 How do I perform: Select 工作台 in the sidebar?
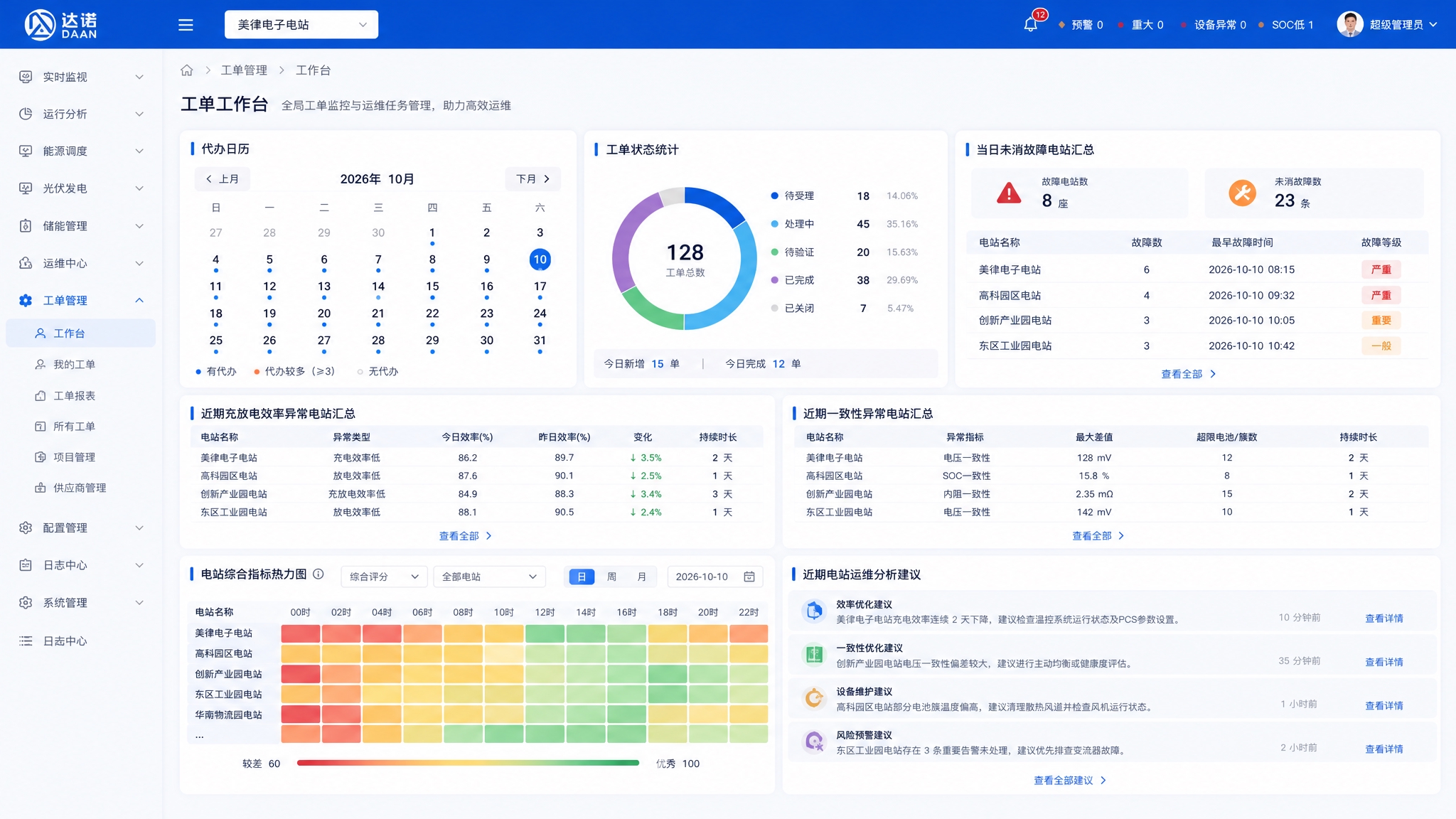pos(80,333)
